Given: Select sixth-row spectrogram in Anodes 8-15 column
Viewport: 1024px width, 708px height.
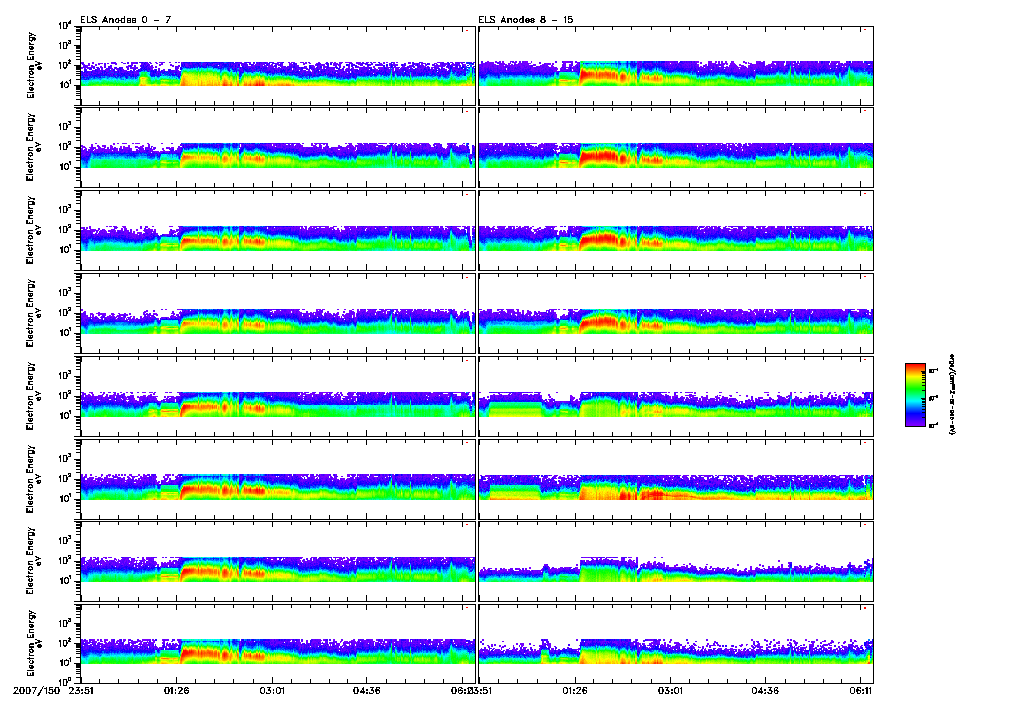Looking at the screenshot, I should pyautogui.click(x=676, y=479).
